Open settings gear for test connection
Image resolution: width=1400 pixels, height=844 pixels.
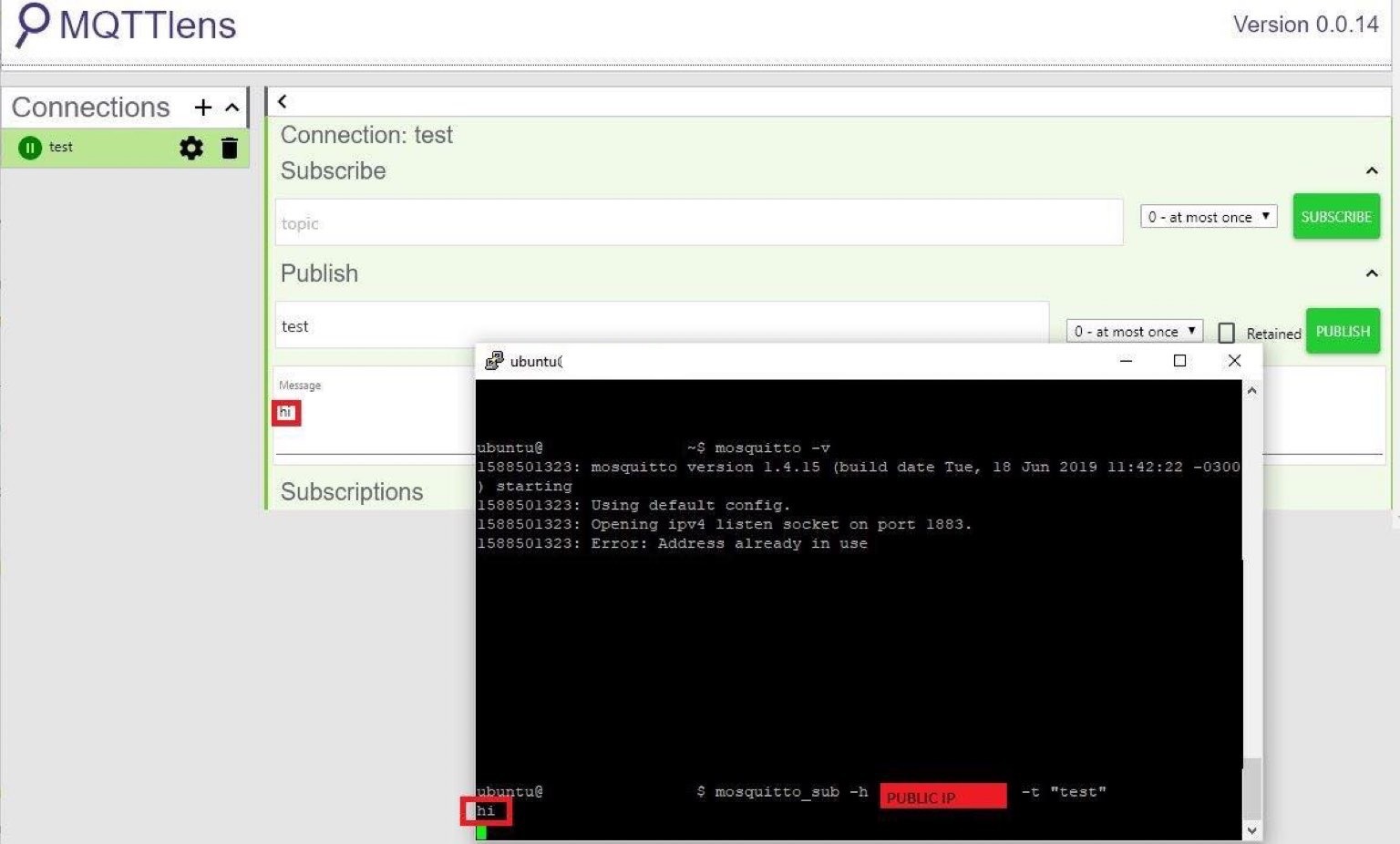pyautogui.click(x=190, y=148)
